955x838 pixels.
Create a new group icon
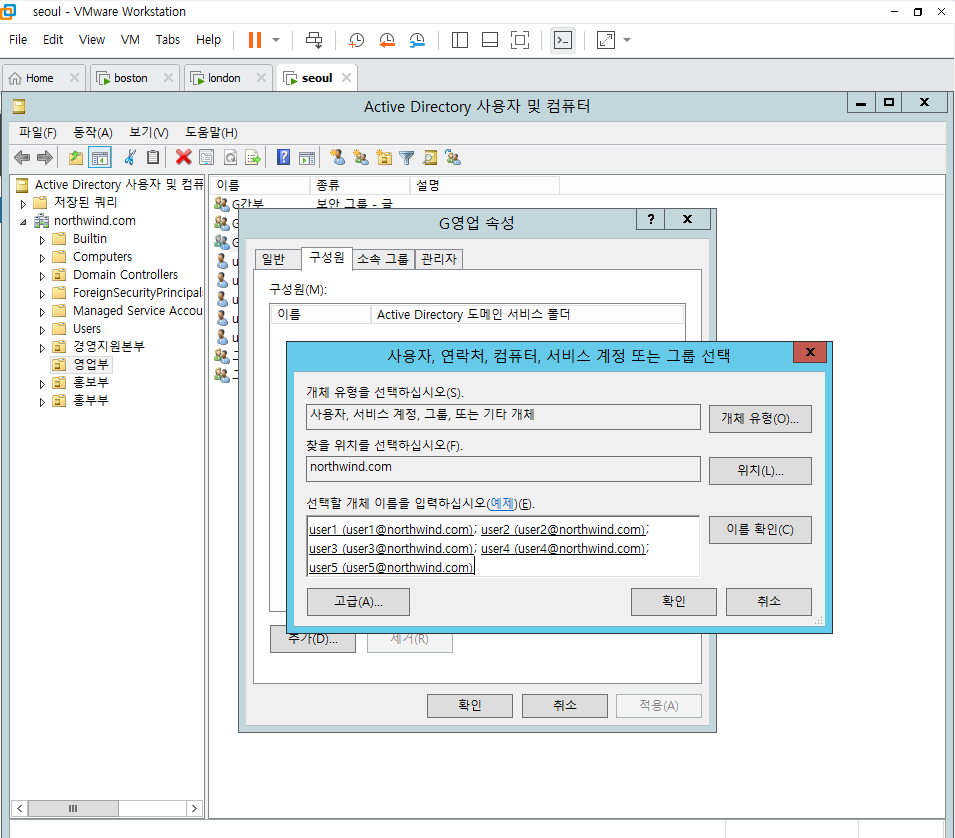point(361,158)
